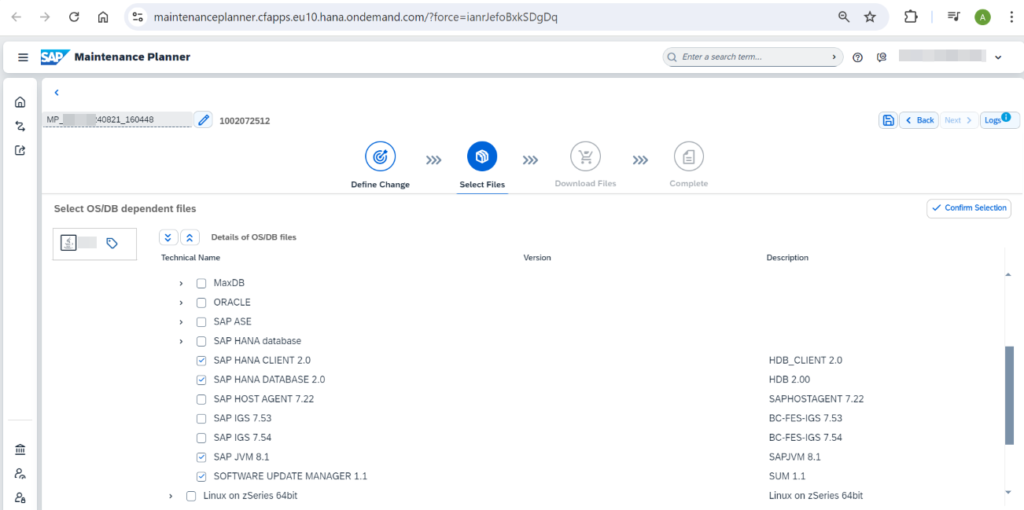
Task: Uncheck SOFTWARE UPDATE MANAGER 1.1
Action: pyautogui.click(x=201, y=477)
